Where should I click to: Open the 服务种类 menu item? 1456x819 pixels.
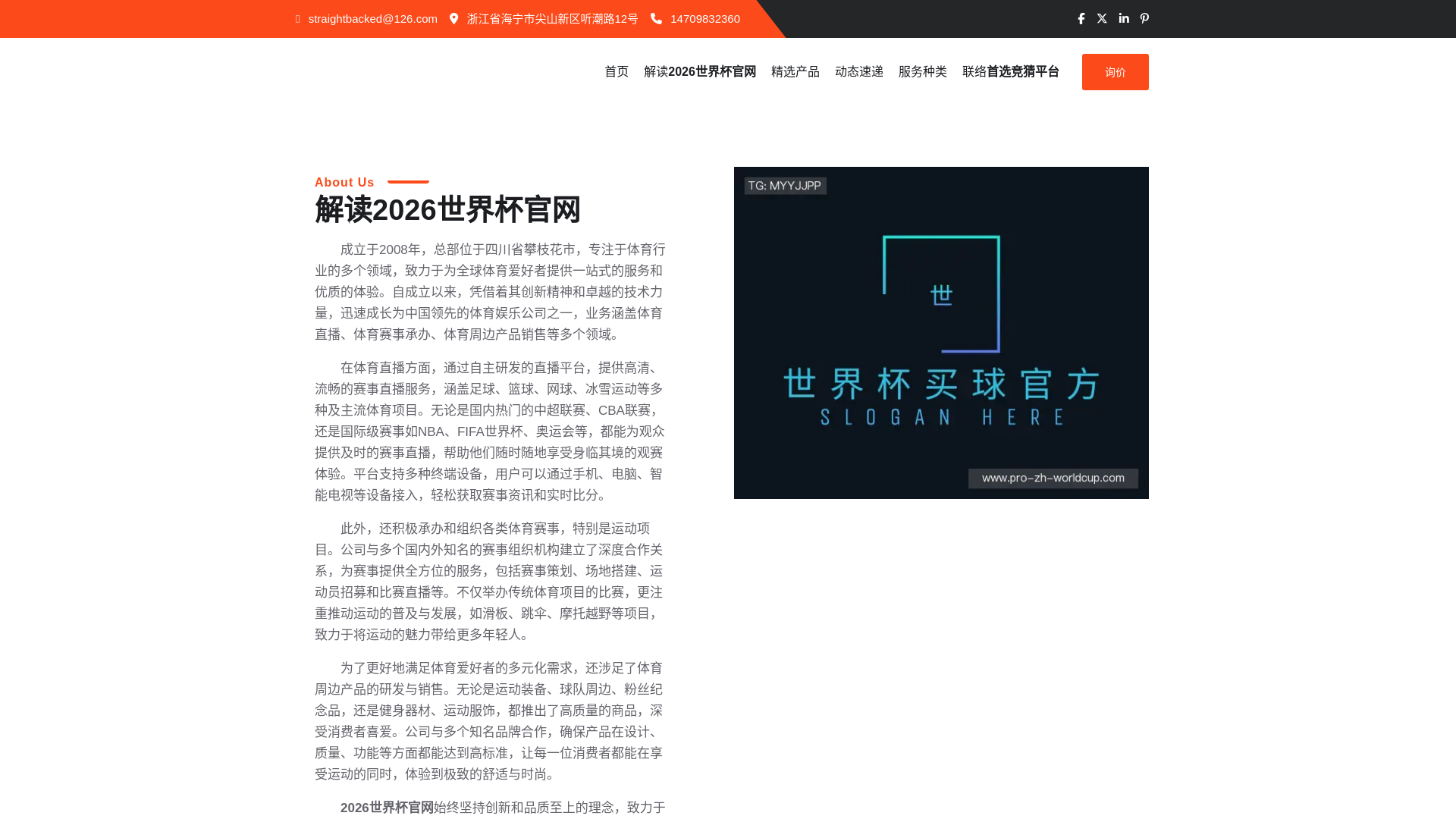923,72
